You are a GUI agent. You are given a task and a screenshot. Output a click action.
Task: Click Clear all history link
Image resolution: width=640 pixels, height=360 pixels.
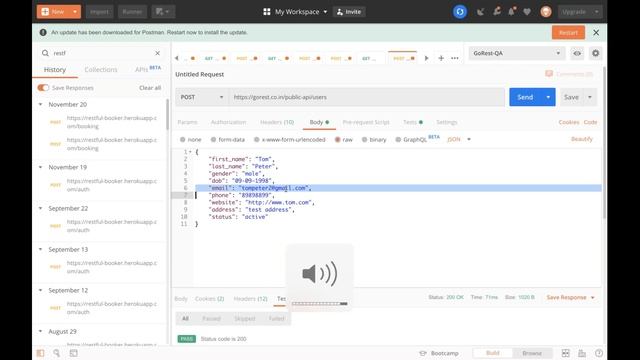tap(150, 88)
